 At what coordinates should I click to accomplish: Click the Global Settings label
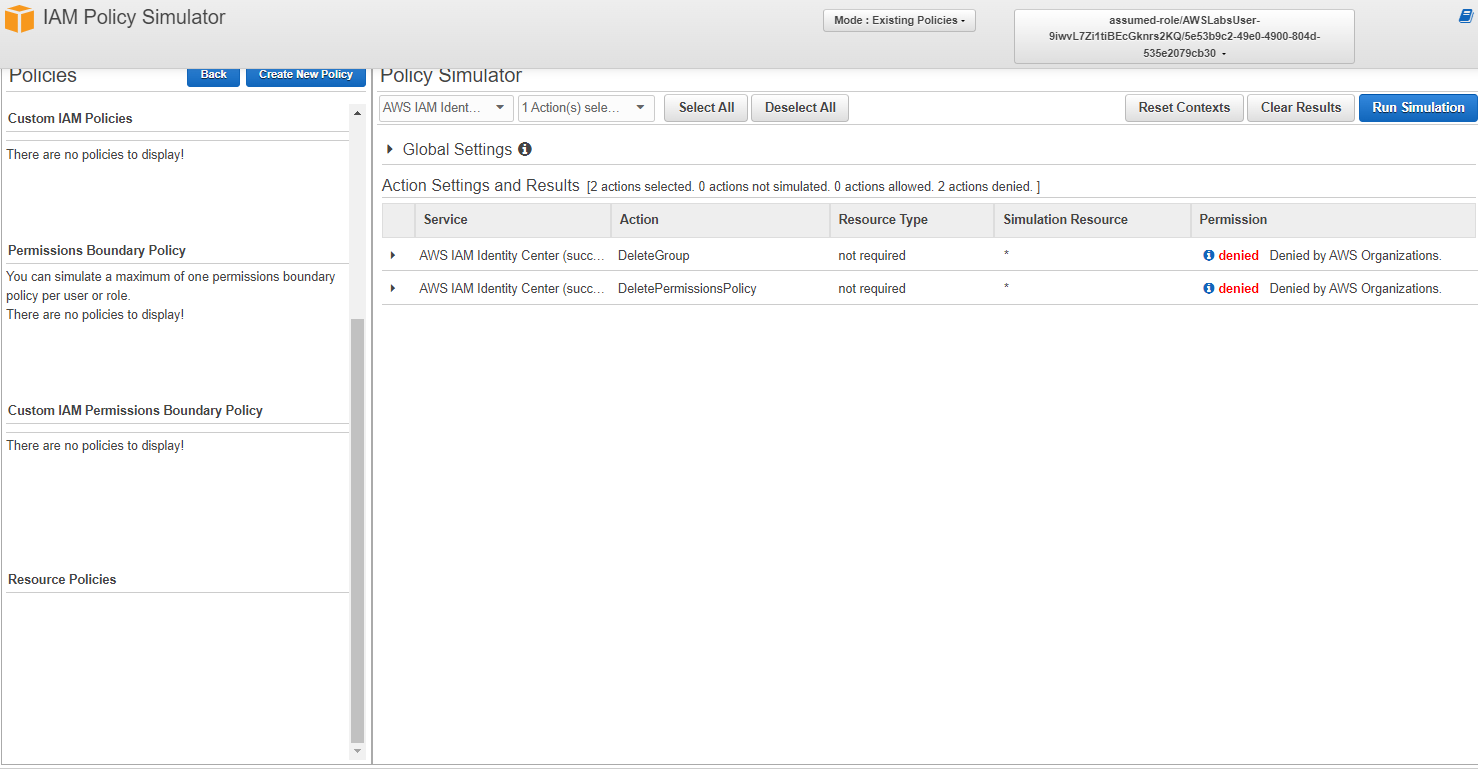click(x=457, y=149)
